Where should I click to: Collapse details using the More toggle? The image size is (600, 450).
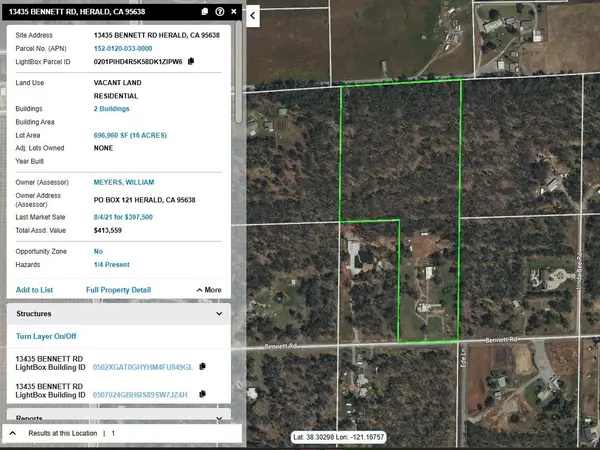[x=209, y=290]
